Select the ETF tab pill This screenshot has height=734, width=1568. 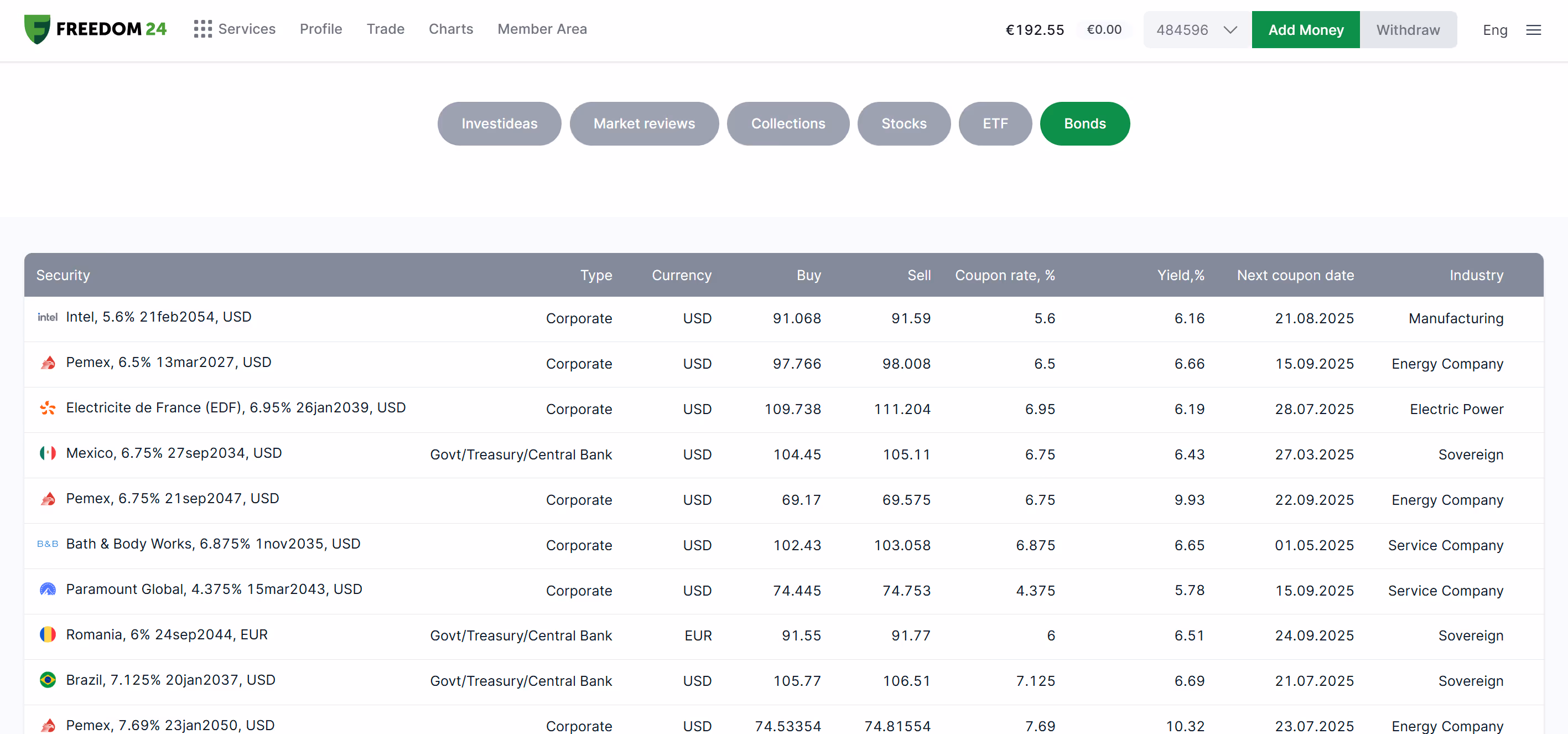coord(995,123)
